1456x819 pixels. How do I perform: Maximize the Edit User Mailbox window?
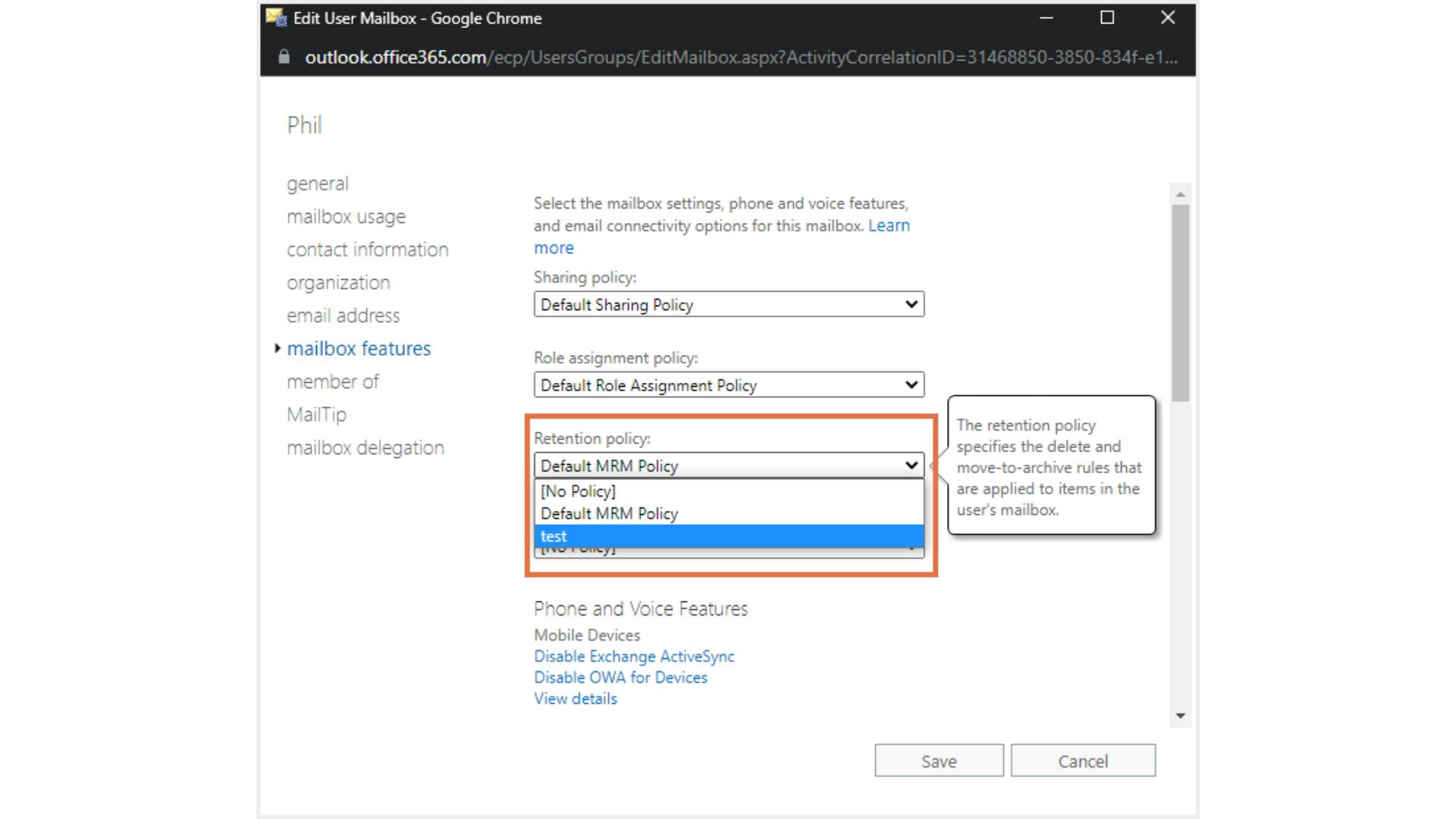click(1107, 17)
